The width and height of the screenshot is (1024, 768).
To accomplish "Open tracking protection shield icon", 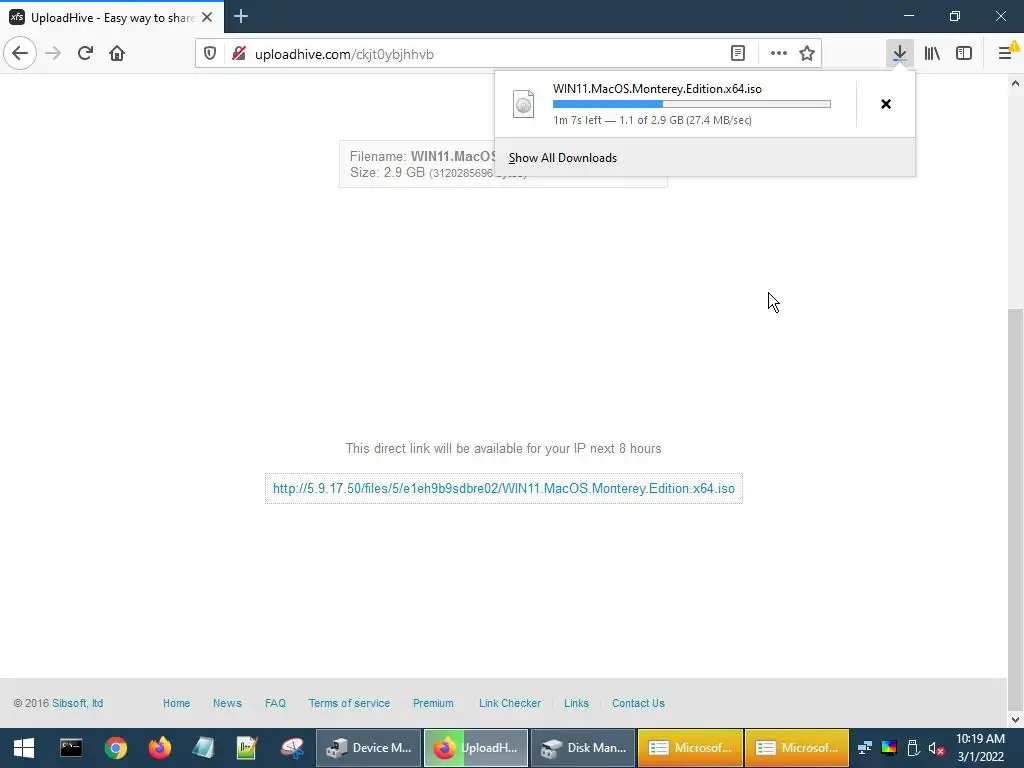I will (210, 54).
